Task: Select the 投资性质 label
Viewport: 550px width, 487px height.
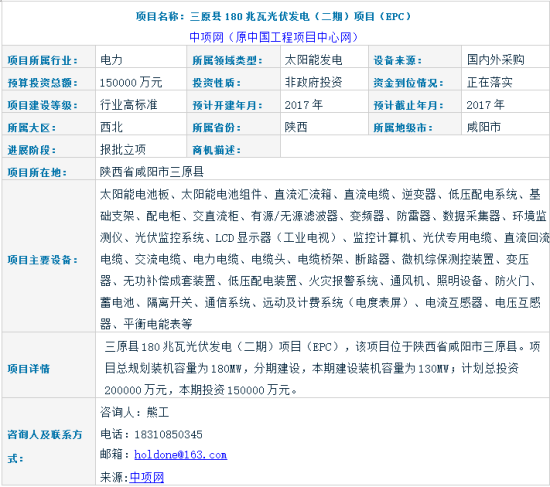Action: [216, 83]
